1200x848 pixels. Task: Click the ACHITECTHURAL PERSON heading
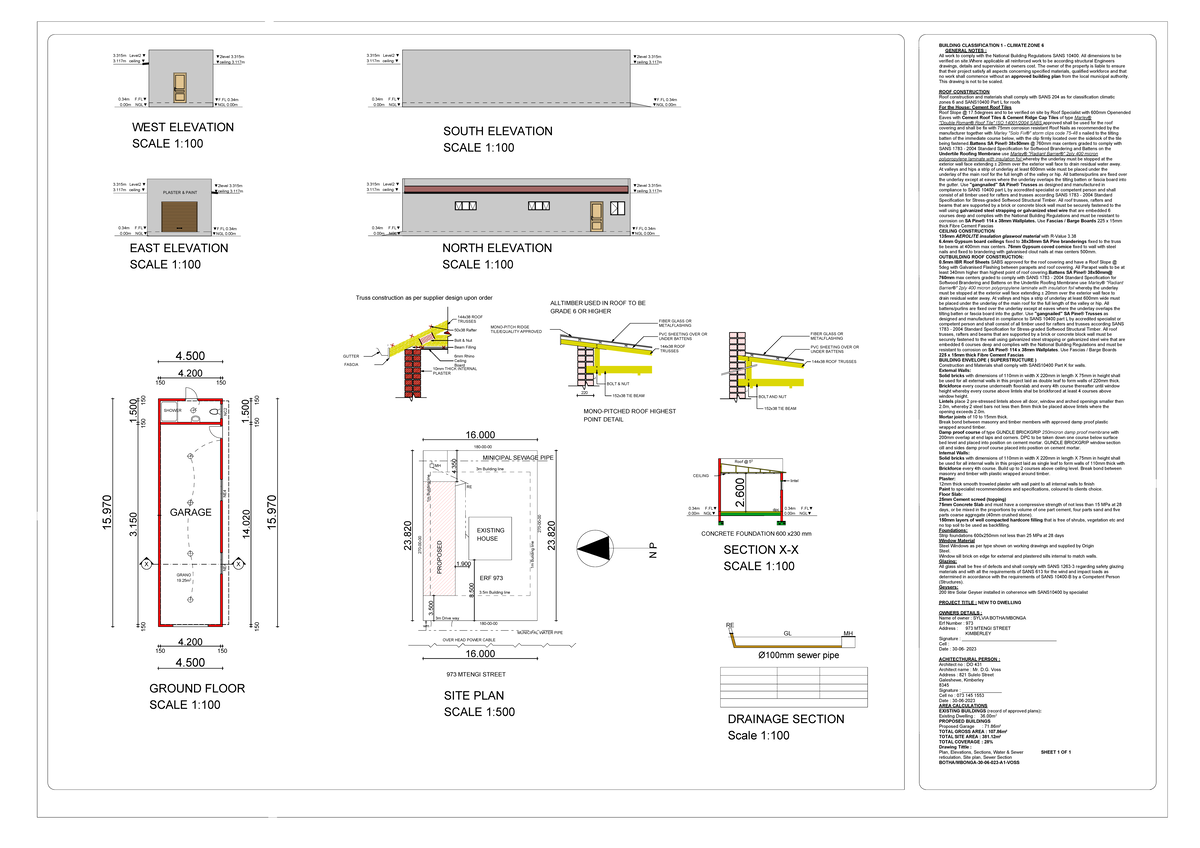(x=969, y=660)
